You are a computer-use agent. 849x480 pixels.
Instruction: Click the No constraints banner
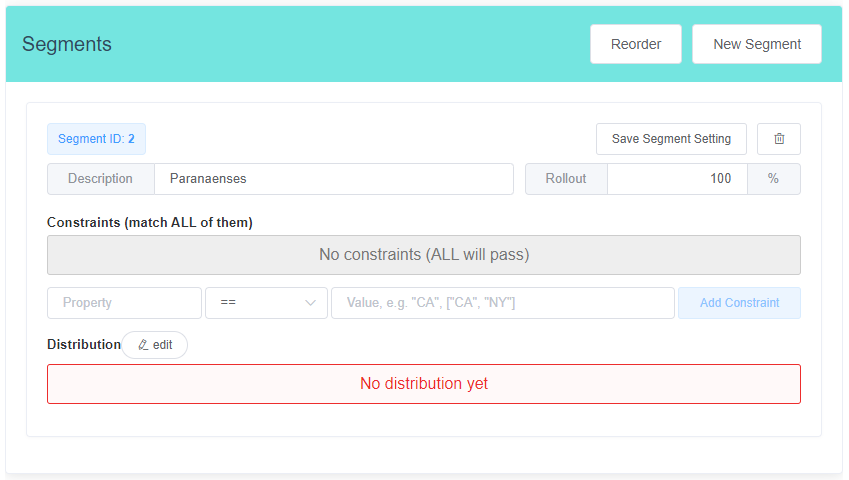point(424,255)
